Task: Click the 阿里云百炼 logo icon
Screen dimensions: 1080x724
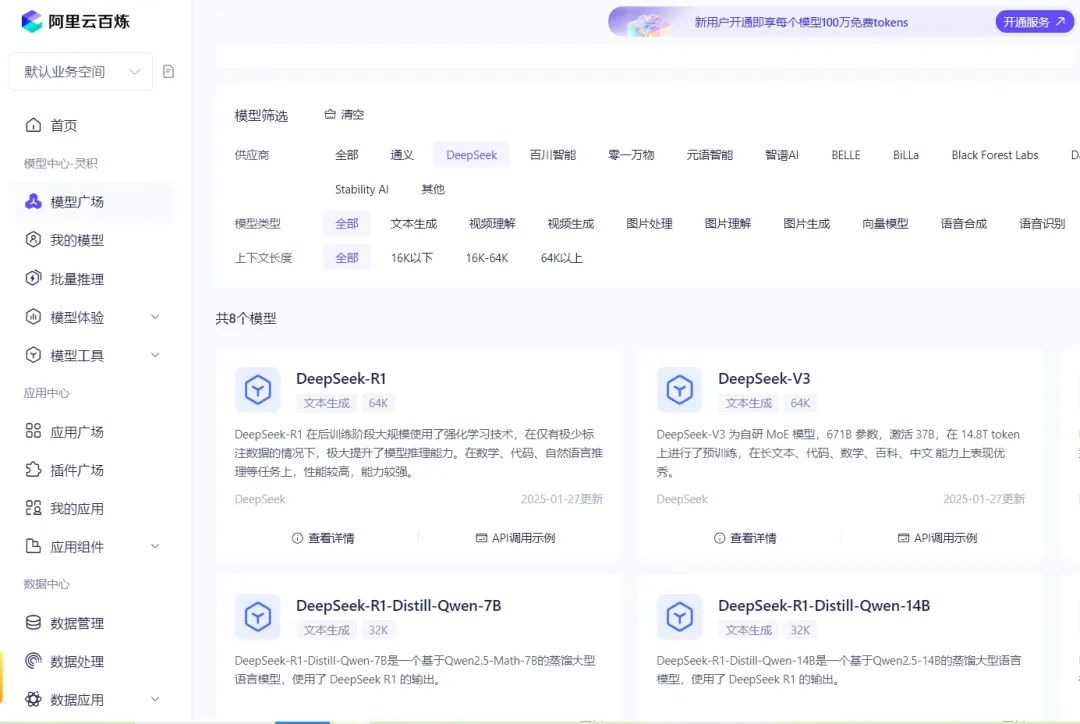Action: tap(32, 21)
